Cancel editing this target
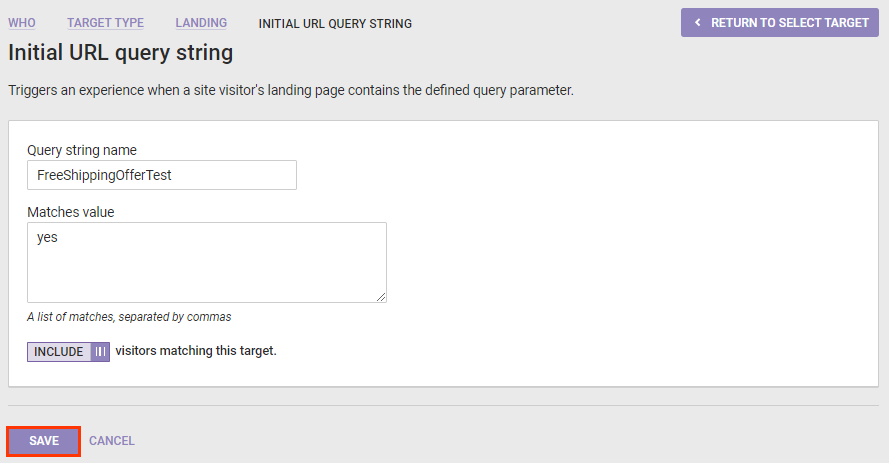The width and height of the screenshot is (889, 463). (x=112, y=441)
